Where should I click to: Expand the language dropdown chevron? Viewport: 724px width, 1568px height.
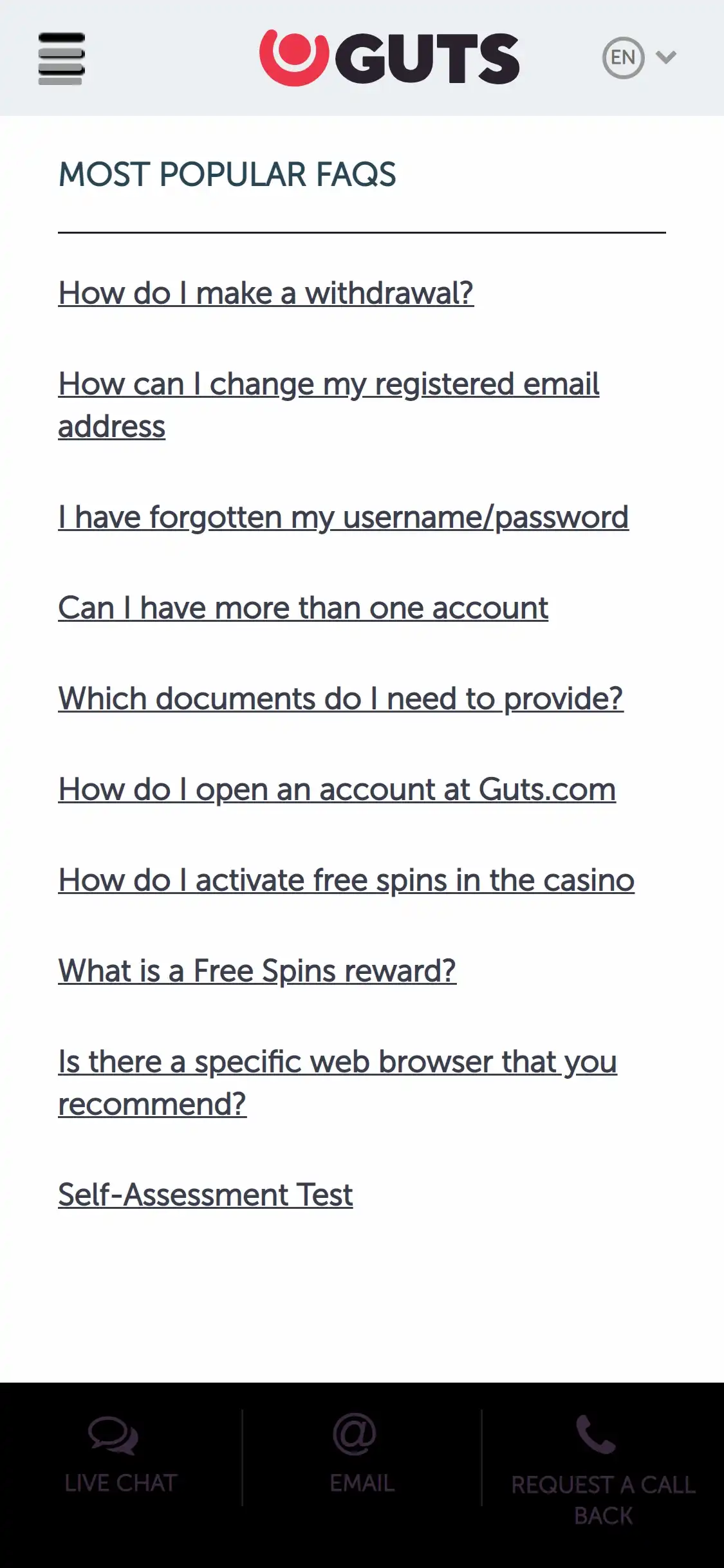click(x=666, y=58)
